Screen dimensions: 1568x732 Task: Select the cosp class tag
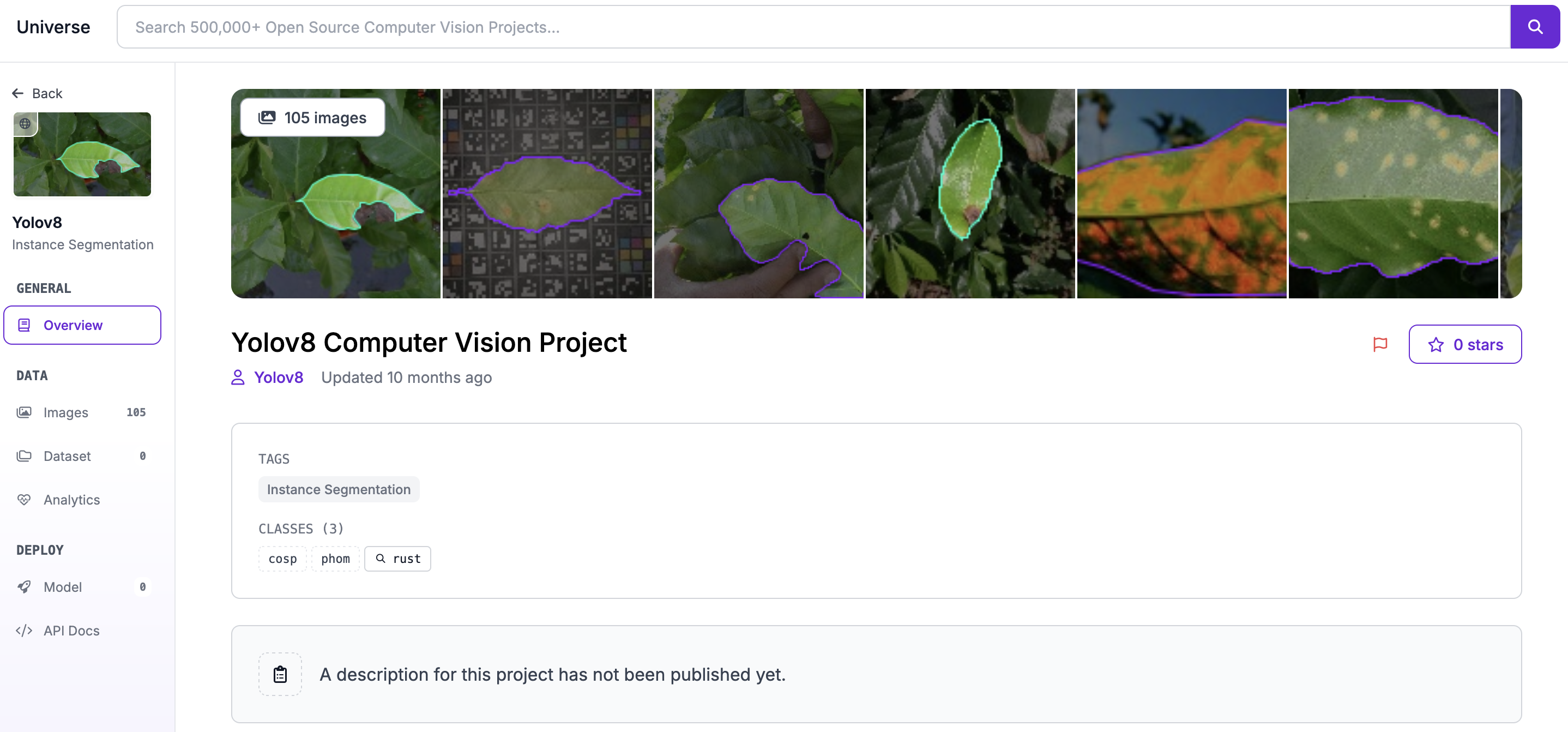coord(282,559)
